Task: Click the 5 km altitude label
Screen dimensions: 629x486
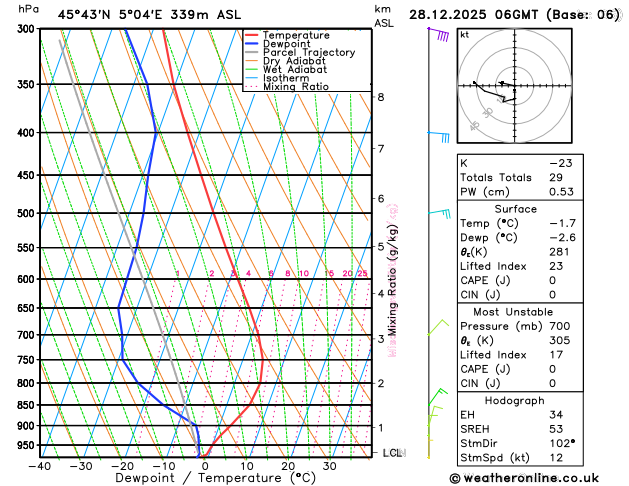Action: pyautogui.click(x=380, y=246)
